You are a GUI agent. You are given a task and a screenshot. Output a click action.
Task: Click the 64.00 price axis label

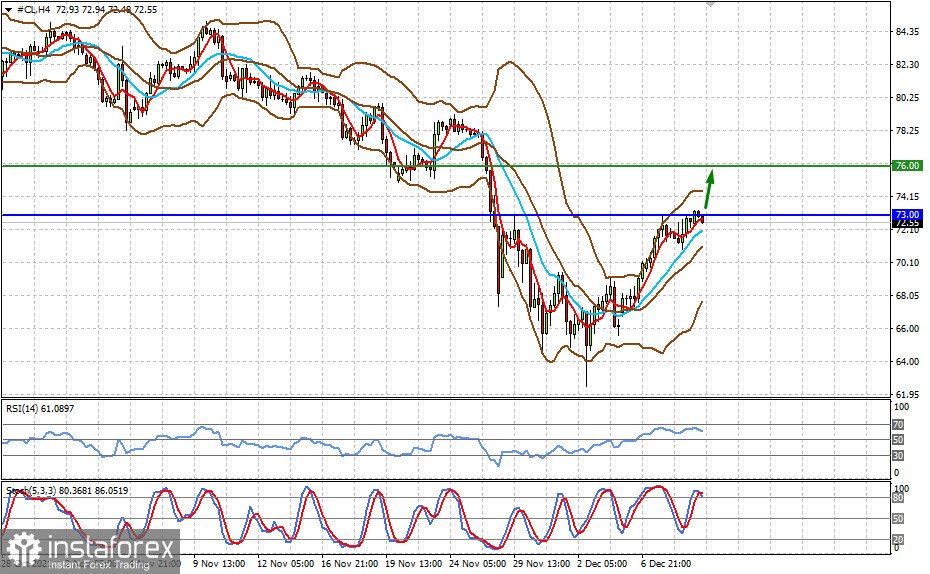907,361
